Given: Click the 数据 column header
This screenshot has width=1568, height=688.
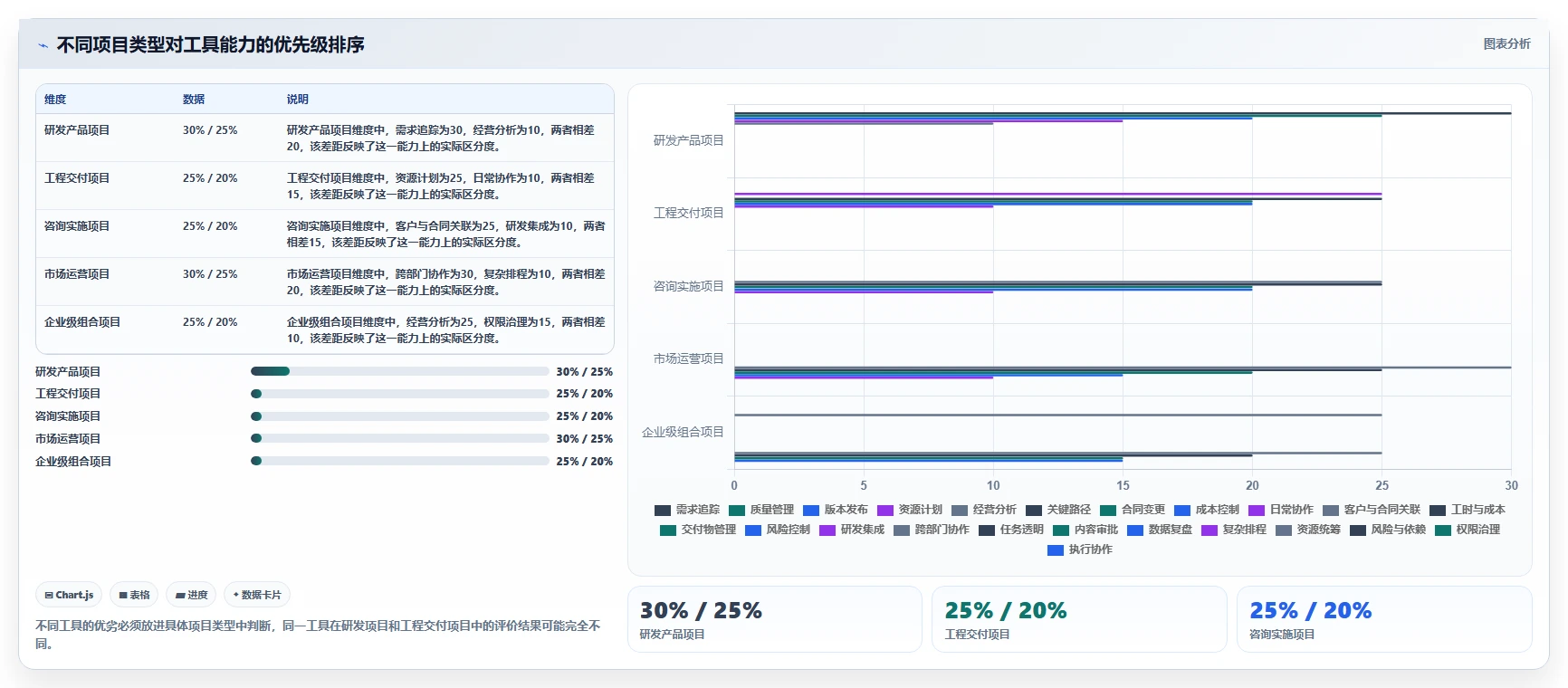Looking at the screenshot, I should pos(194,100).
